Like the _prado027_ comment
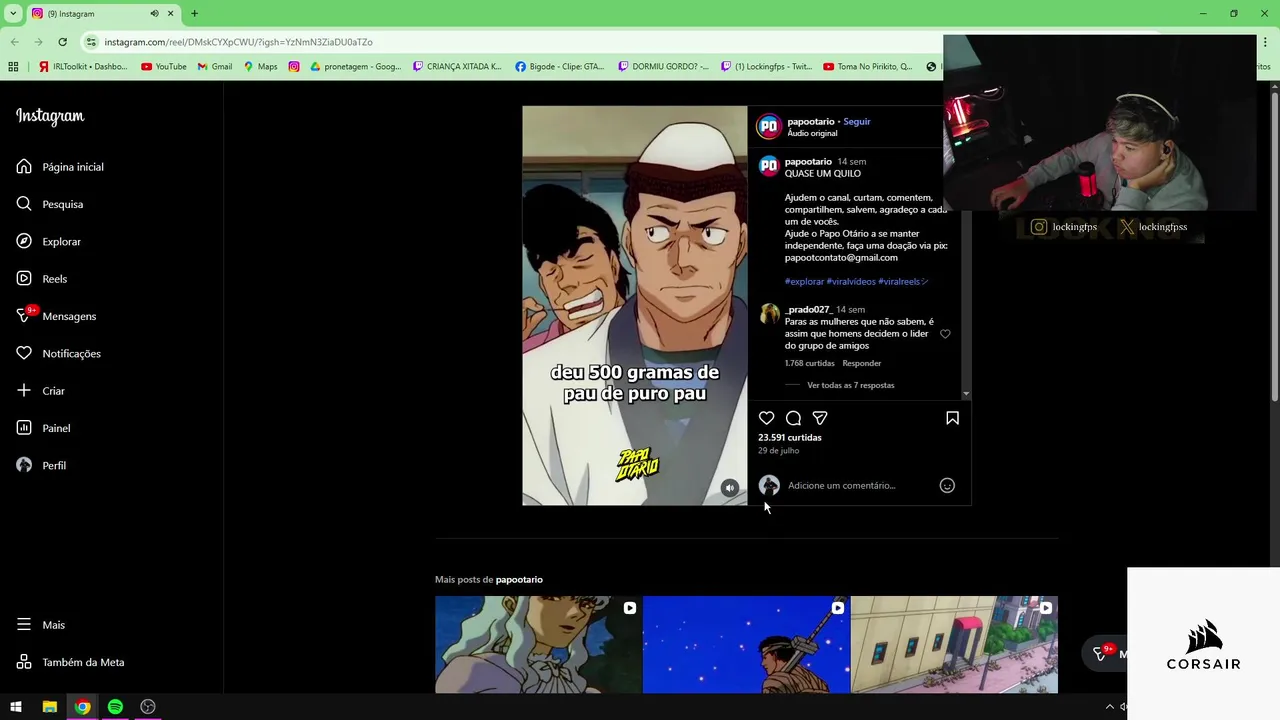Viewport: 1280px width, 720px height. click(945, 334)
